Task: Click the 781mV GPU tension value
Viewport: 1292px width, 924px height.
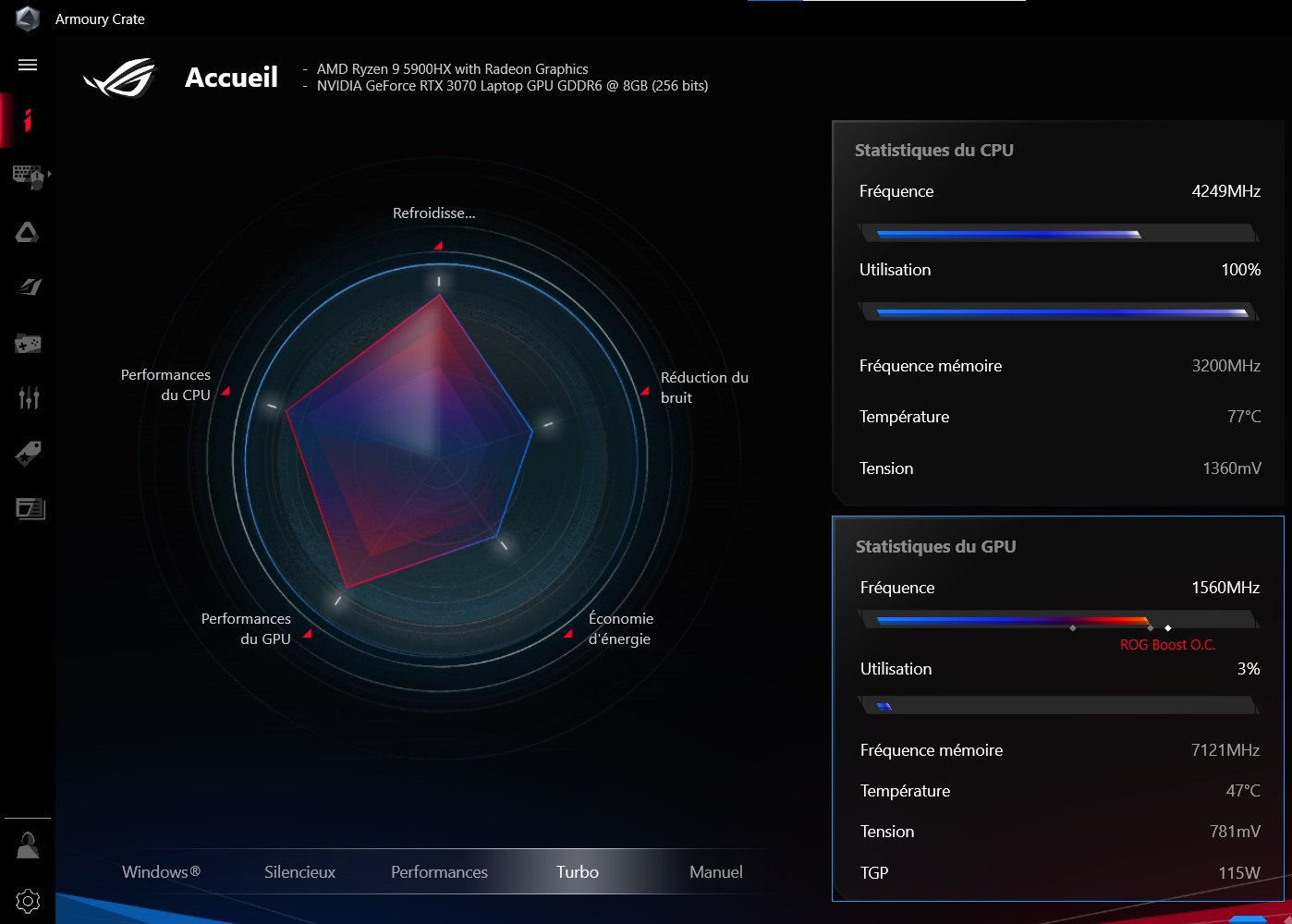Action: coord(1235,832)
